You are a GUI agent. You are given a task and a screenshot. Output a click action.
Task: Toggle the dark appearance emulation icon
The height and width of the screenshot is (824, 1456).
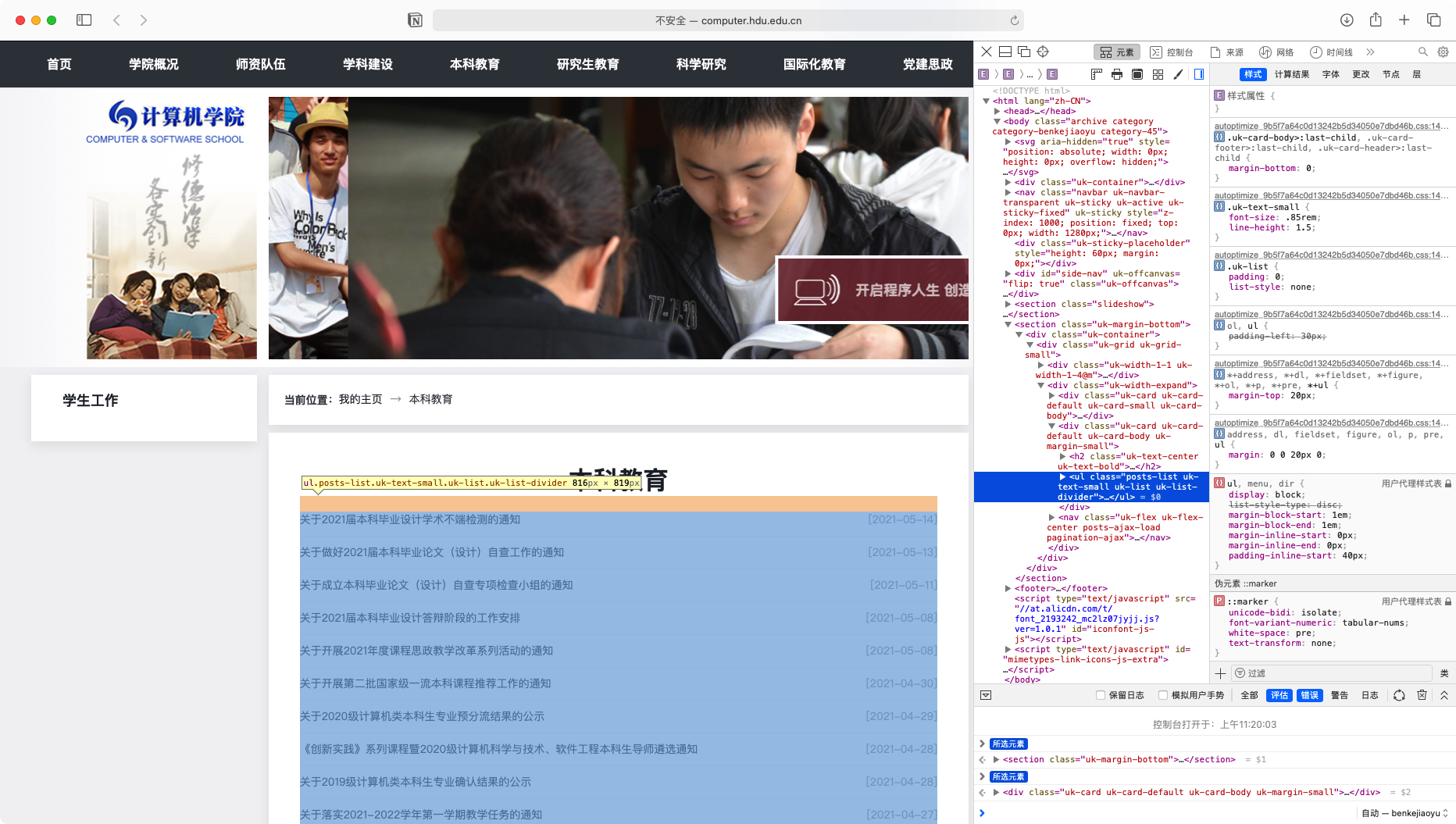click(x=1137, y=74)
